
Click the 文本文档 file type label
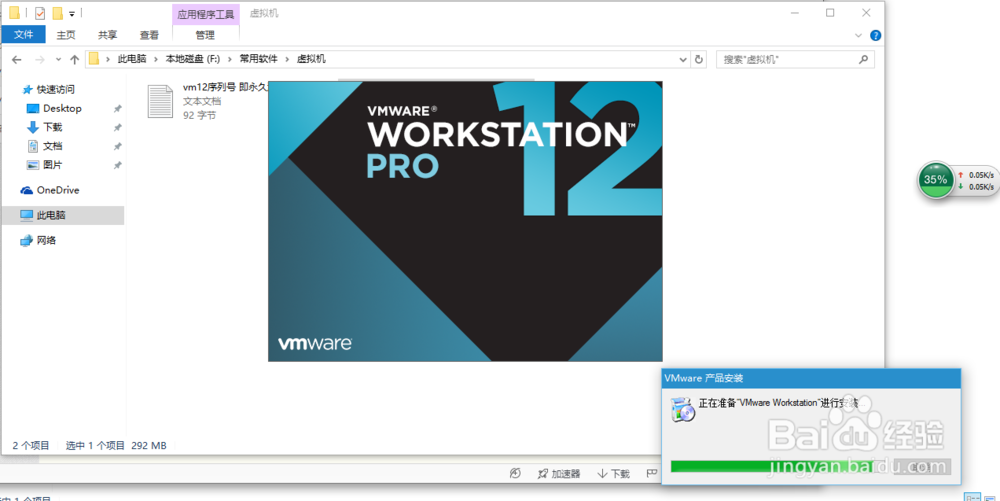point(202,101)
